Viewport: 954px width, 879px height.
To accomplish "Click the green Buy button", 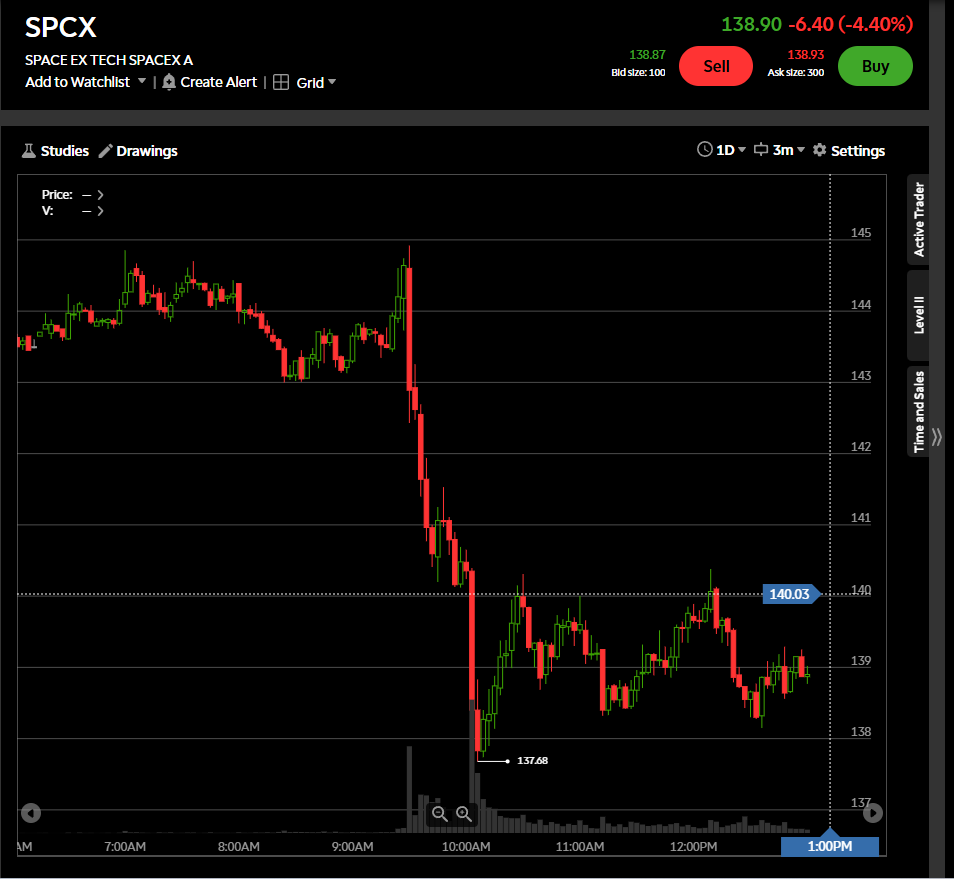I will [x=875, y=66].
